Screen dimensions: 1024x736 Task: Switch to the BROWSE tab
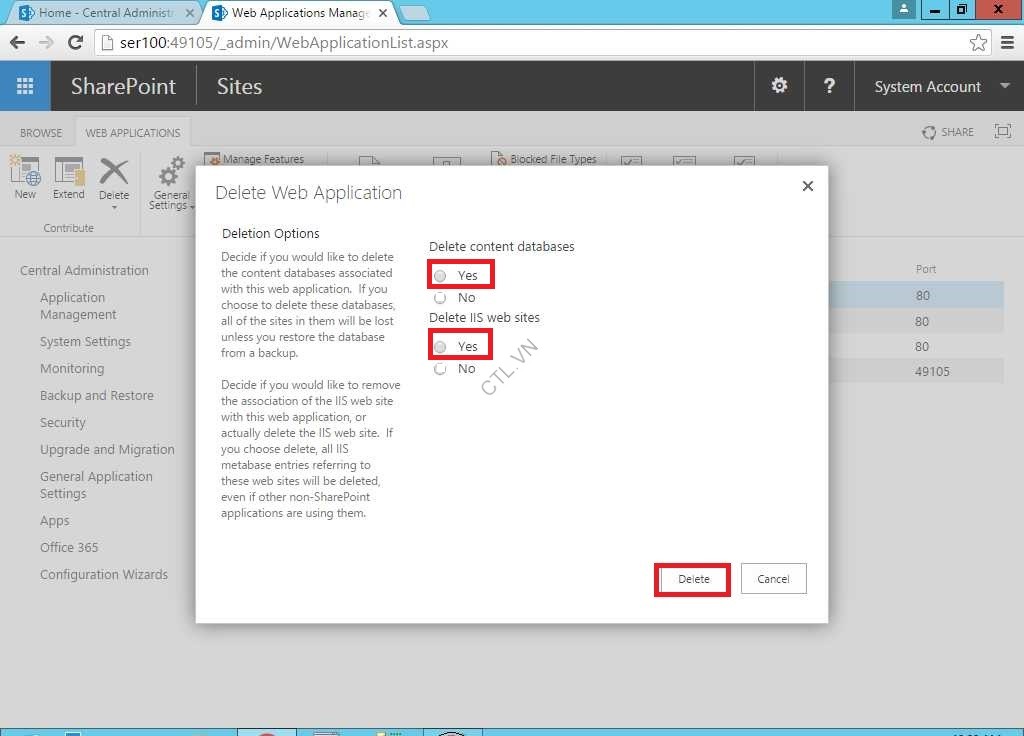coord(41,131)
